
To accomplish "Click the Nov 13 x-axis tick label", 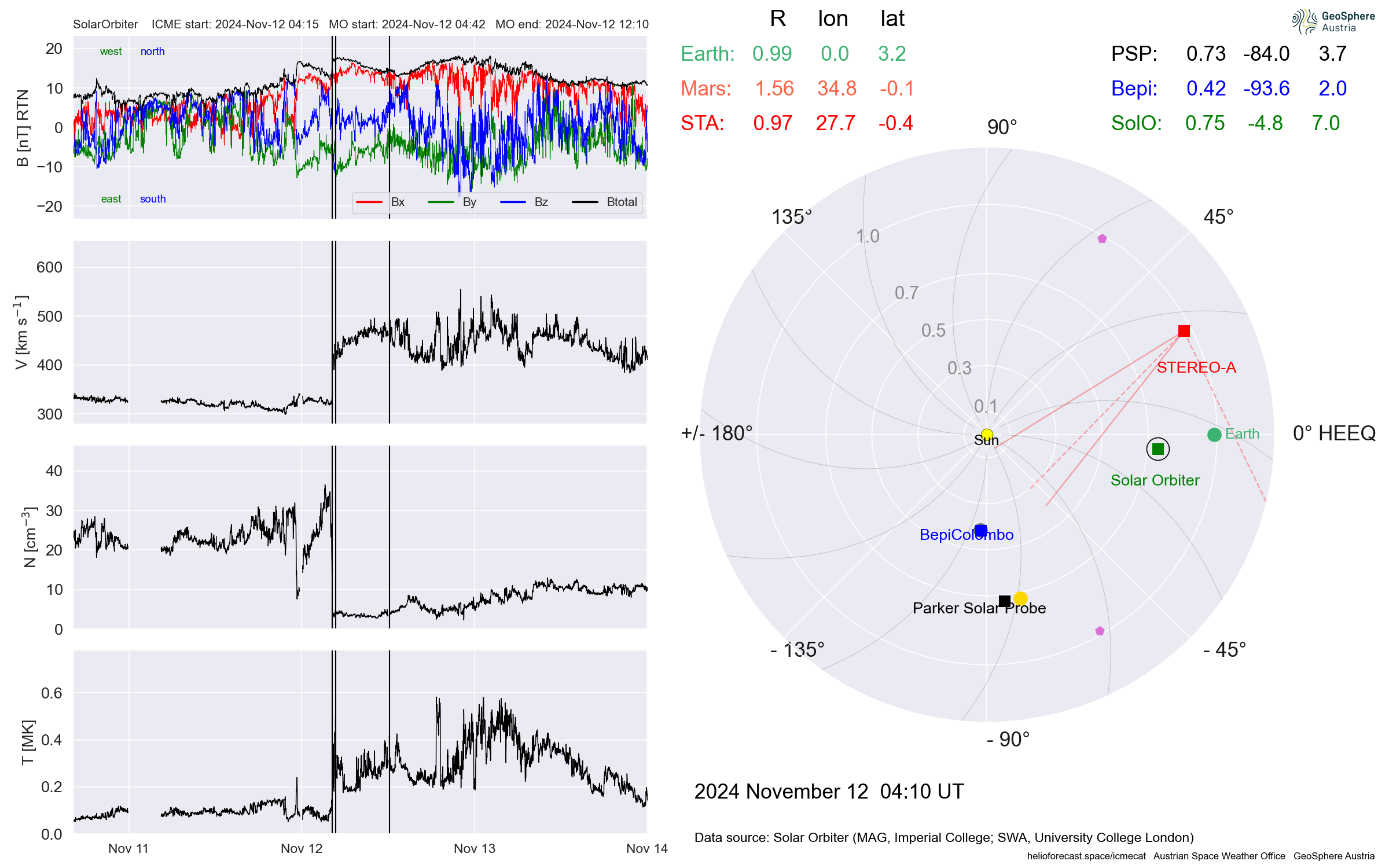I will (x=474, y=848).
